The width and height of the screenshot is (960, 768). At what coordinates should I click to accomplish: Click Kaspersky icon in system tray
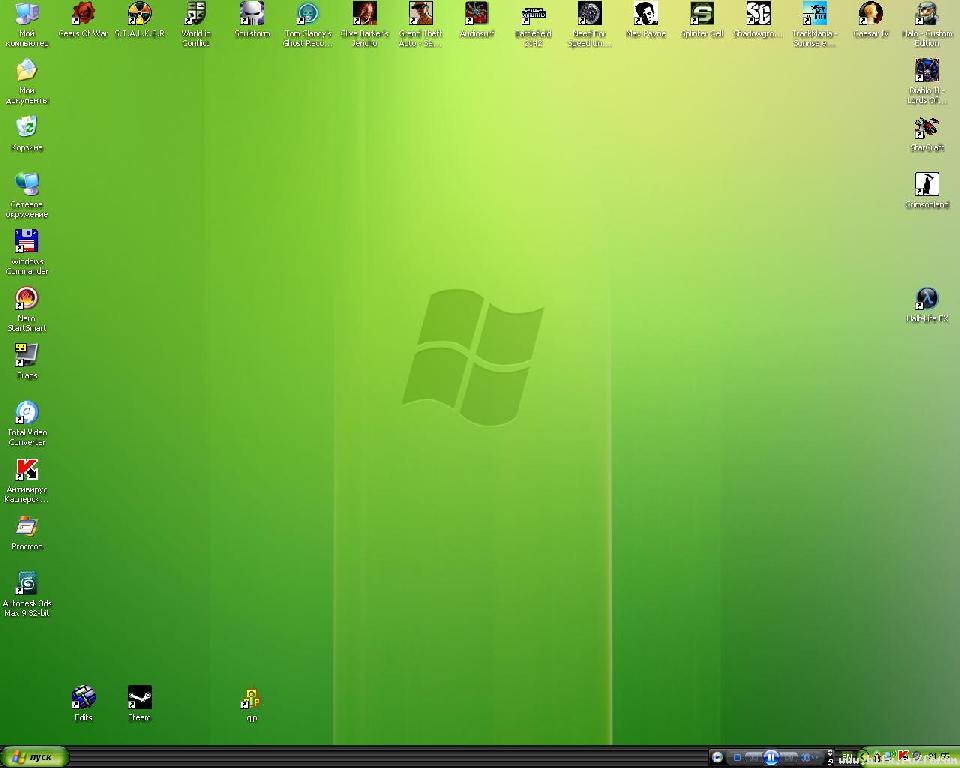(902, 756)
